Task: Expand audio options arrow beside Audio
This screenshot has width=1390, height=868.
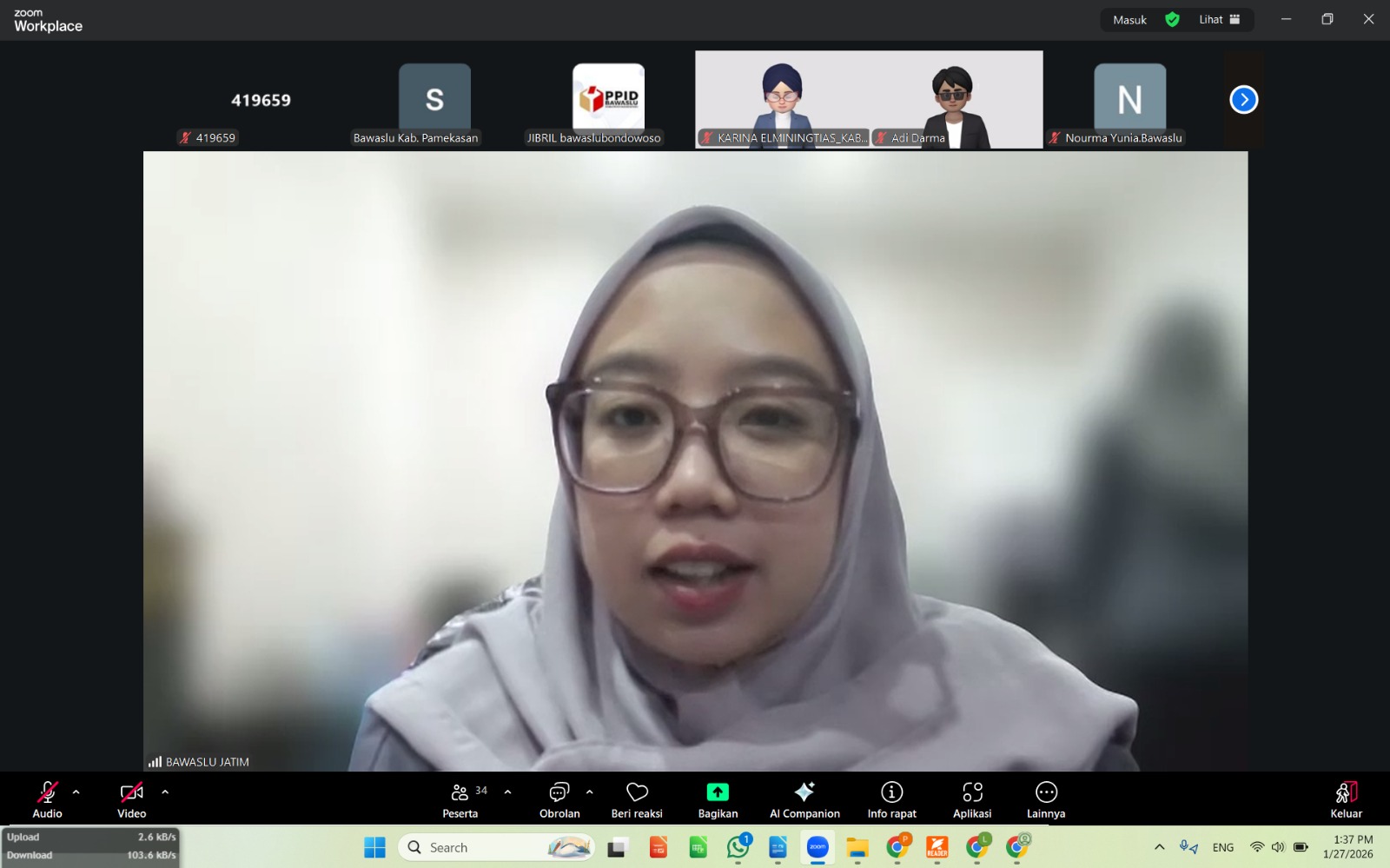Action: pos(76,792)
